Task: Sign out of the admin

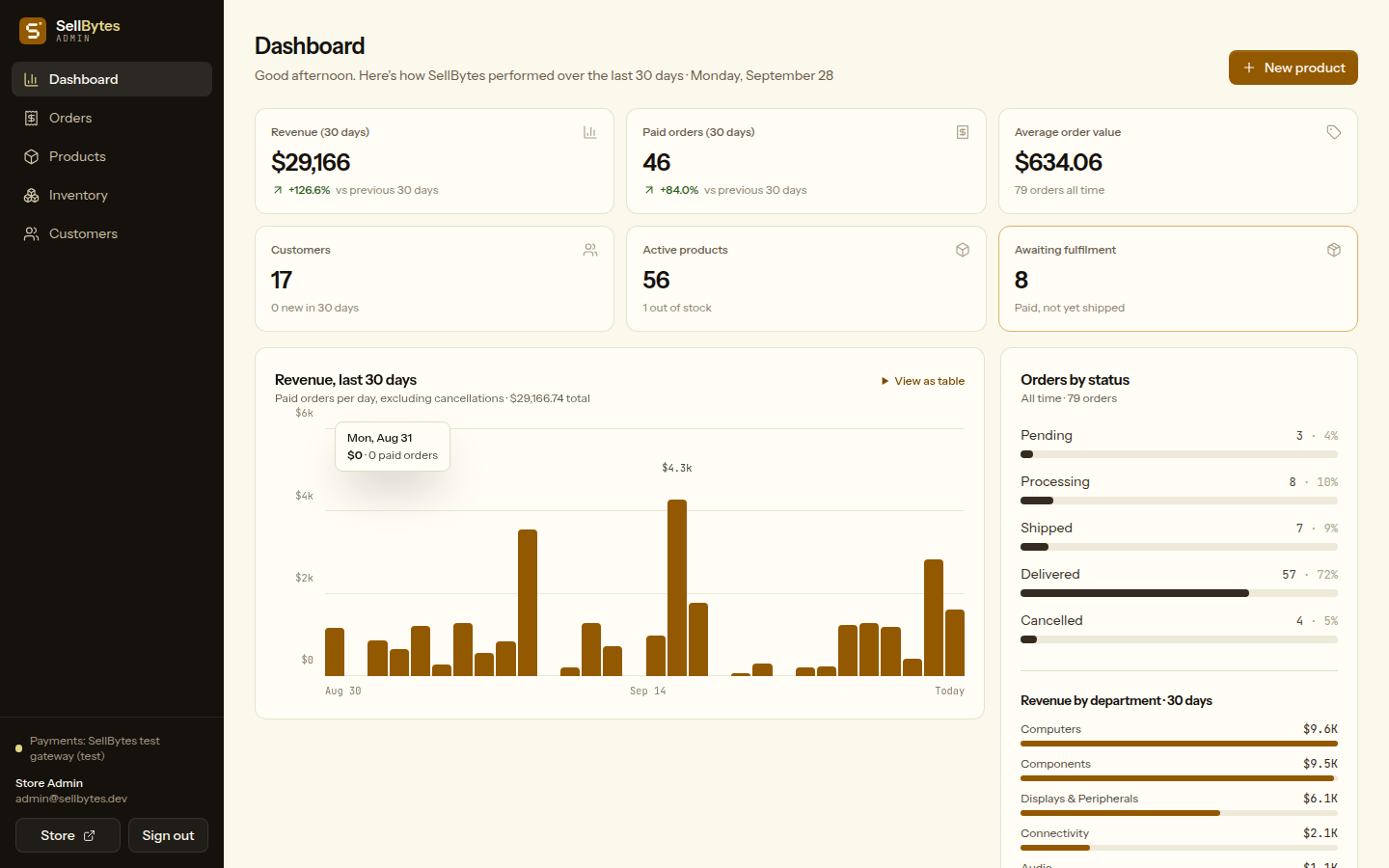Action: pos(168,835)
